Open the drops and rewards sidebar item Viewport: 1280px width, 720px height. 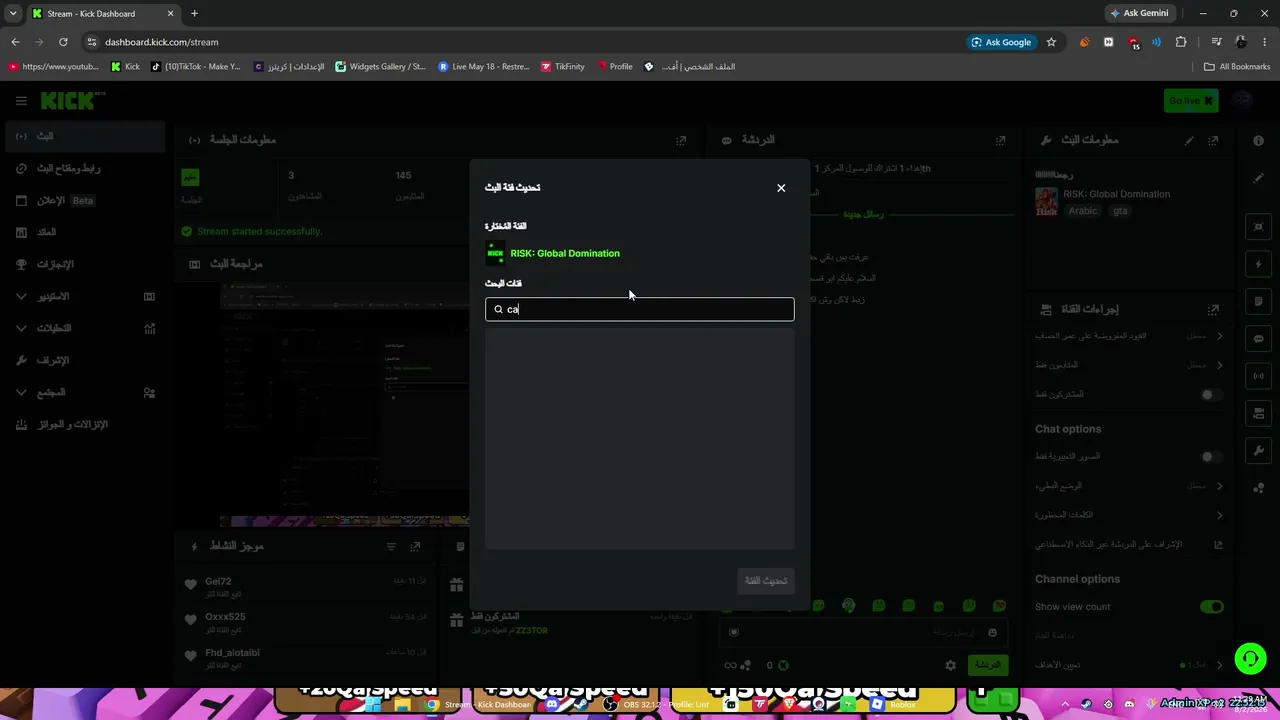[84, 424]
